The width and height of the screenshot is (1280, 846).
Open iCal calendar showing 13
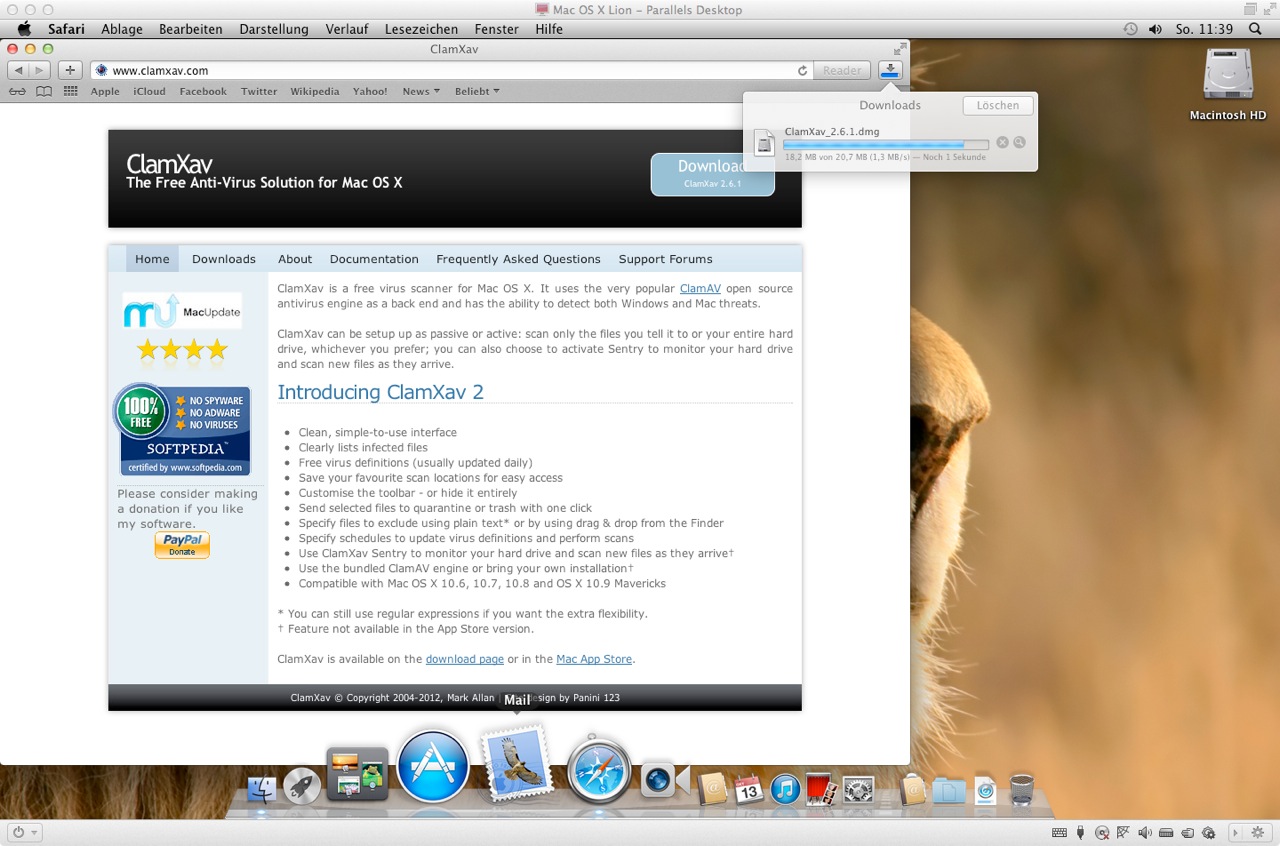(x=749, y=789)
